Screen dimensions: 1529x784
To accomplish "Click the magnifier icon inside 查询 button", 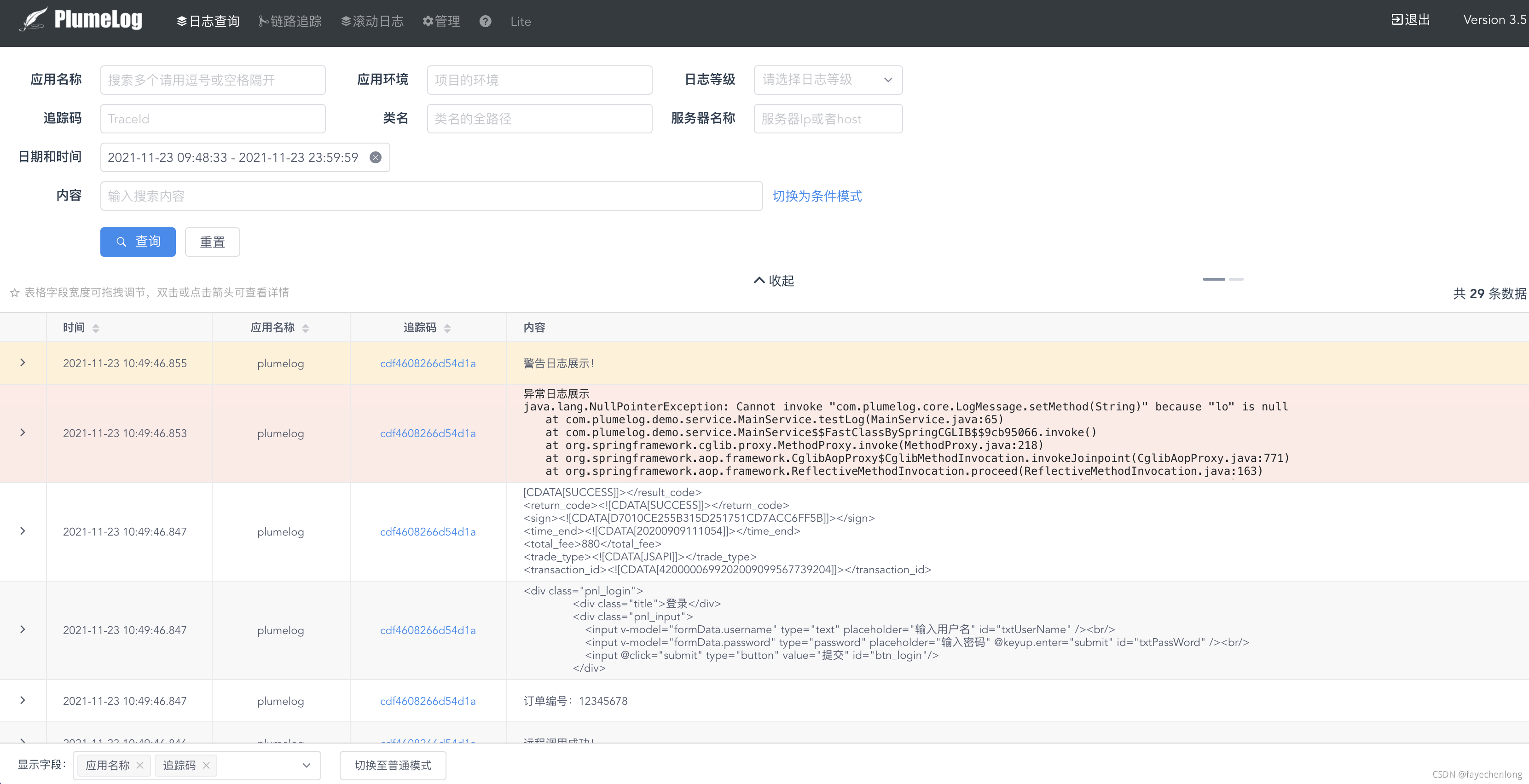I will point(122,242).
